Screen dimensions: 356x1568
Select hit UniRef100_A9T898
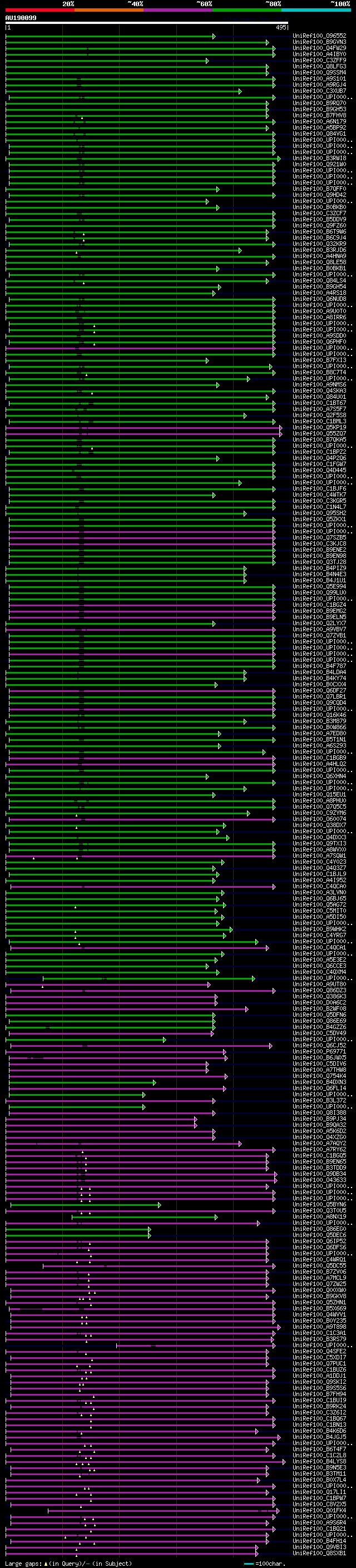coord(319,1327)
